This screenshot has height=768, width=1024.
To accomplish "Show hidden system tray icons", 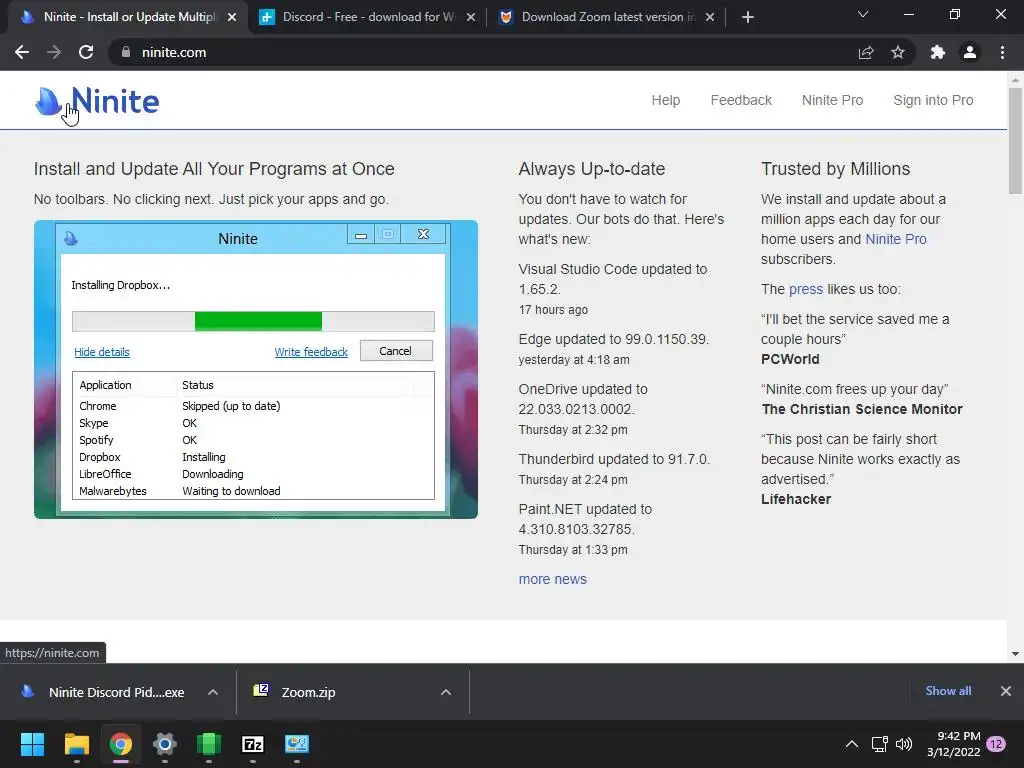I will [852, 744].
